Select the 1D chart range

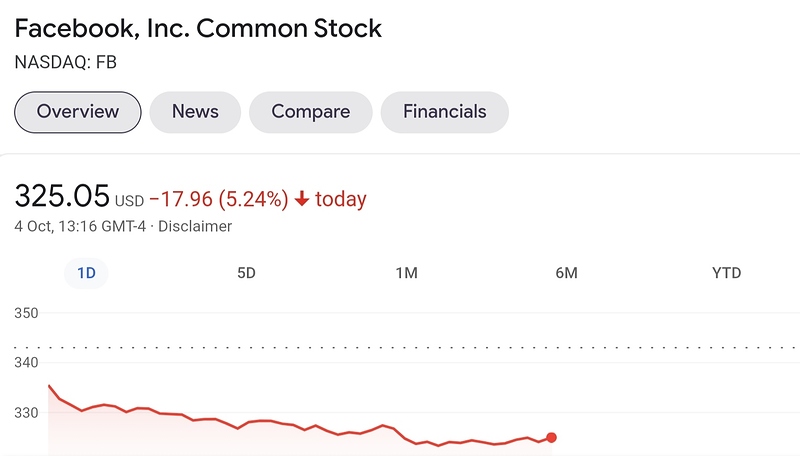pyautogui.click(x=86, y=273)
